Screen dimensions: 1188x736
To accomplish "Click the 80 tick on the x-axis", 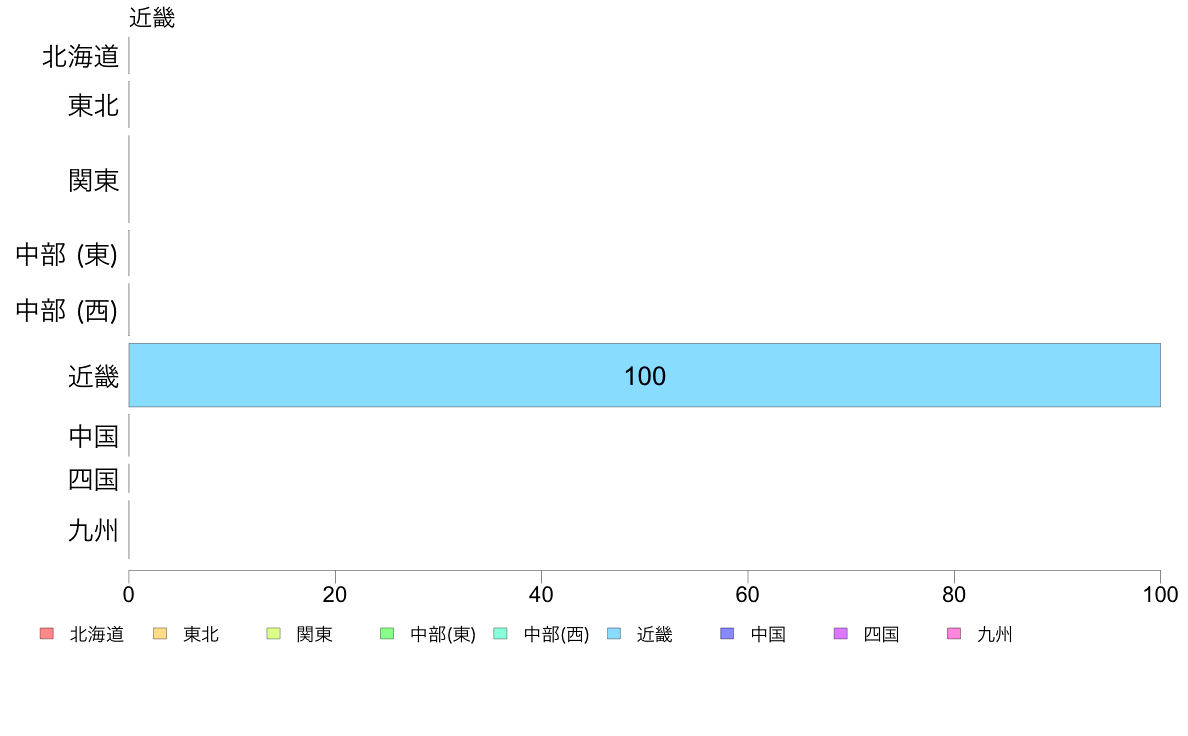I will (954, 594).
